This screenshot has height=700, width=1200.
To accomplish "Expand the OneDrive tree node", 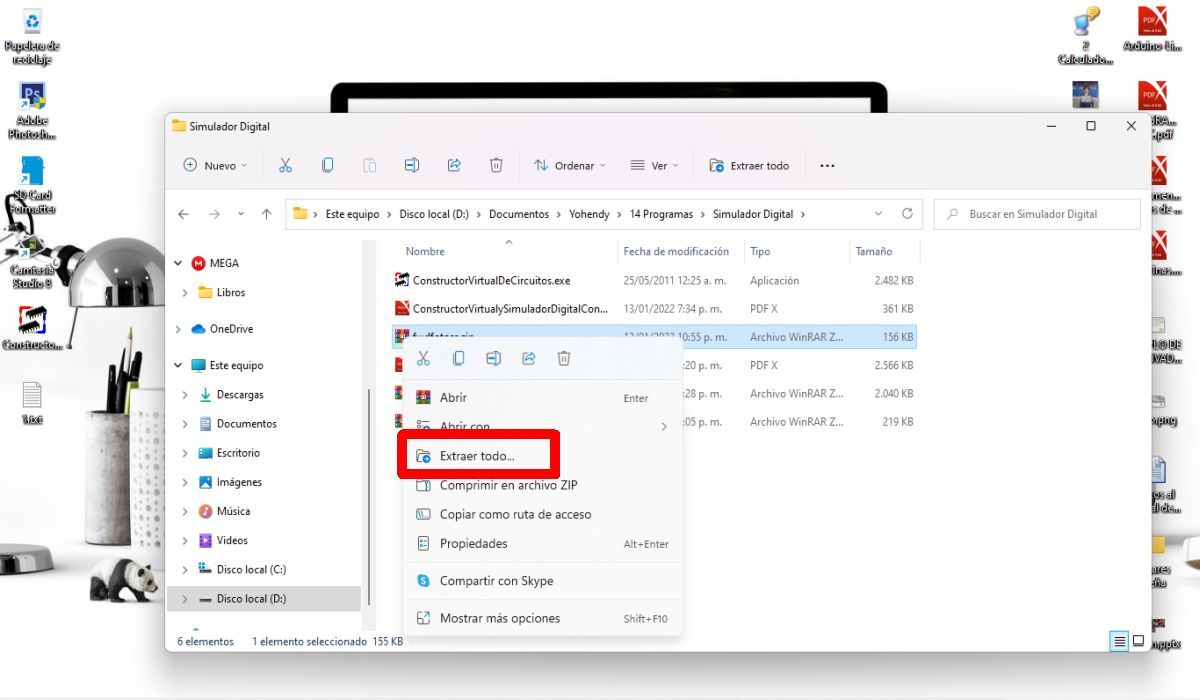I will [178, 329].
